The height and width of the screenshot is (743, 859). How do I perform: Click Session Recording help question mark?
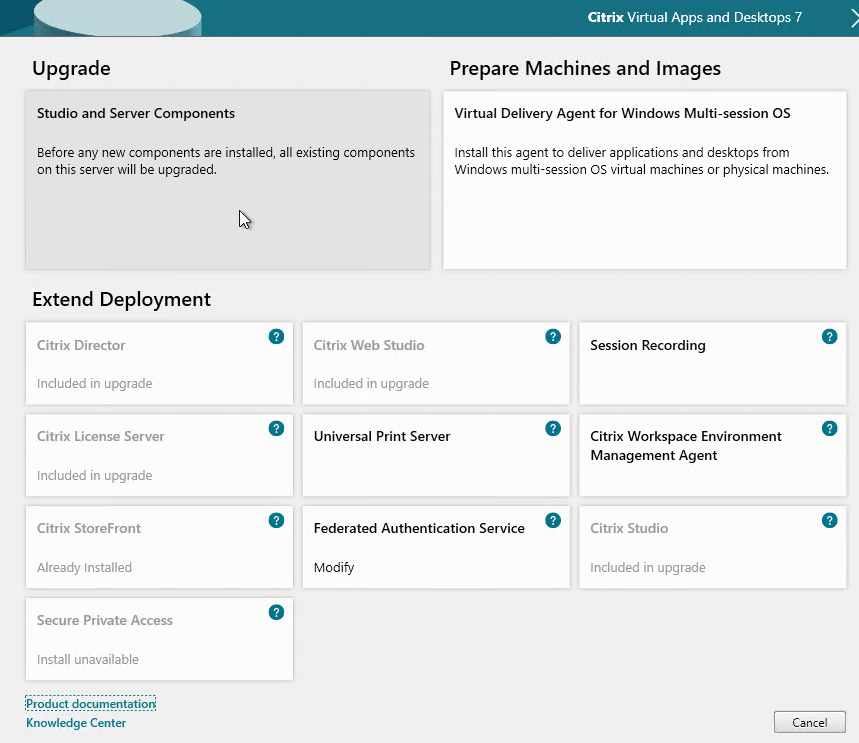[x=829, y=337]
